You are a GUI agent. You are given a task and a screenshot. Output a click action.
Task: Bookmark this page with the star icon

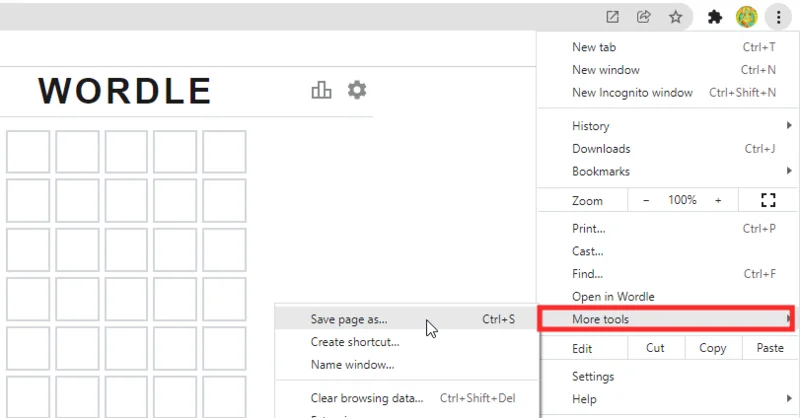coord(676,17)
